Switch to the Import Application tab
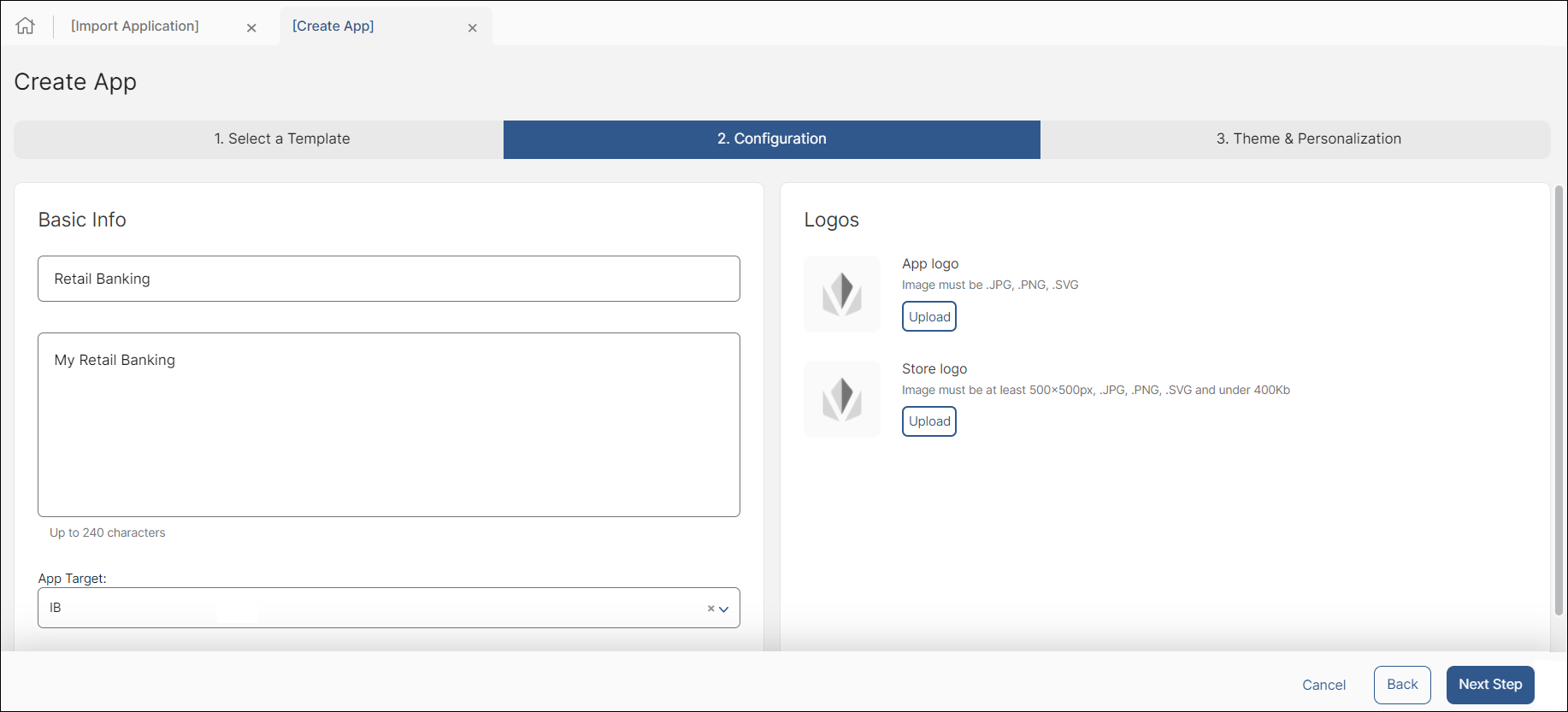1568x712 pixels. (135, 26)
